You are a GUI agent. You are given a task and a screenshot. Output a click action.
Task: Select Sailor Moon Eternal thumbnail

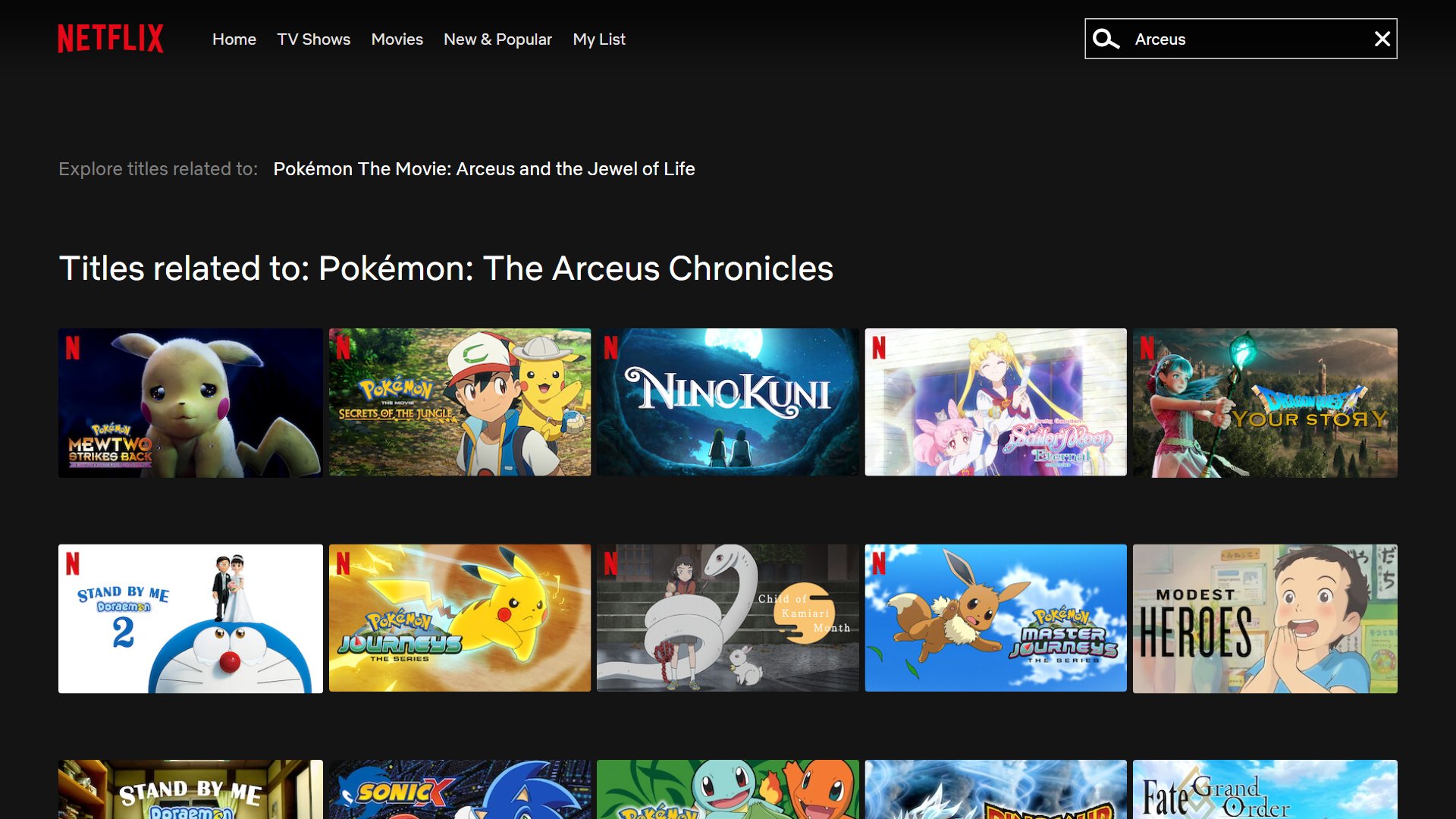(x=995, y=403)
